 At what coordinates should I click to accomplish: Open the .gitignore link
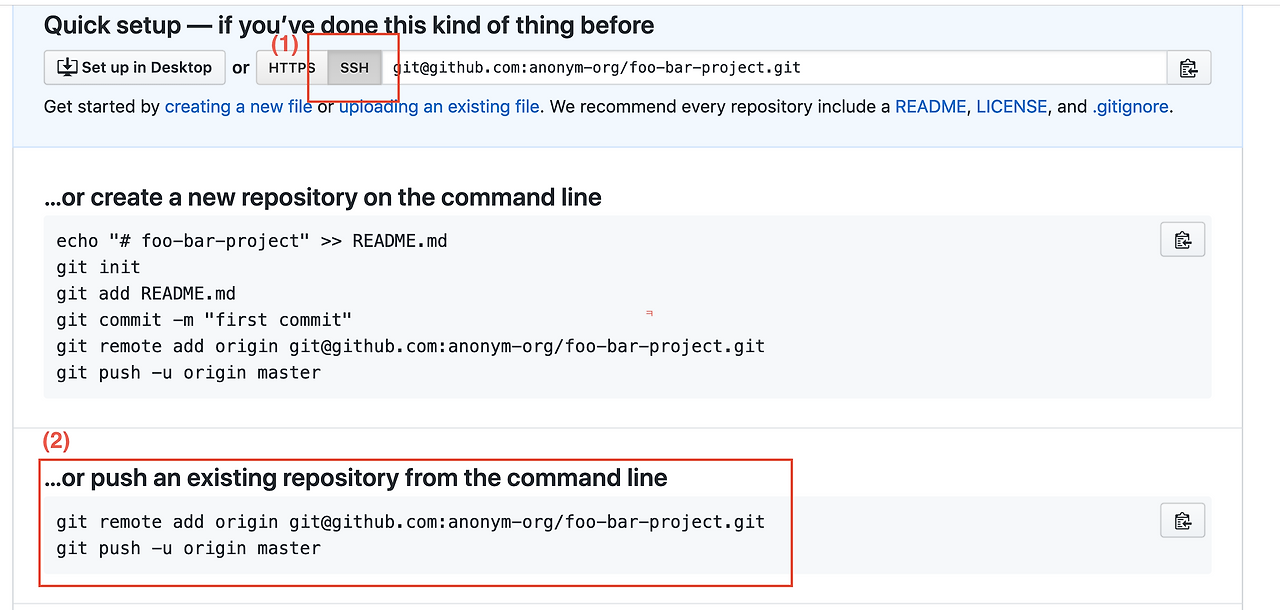tap(1130, 106)
